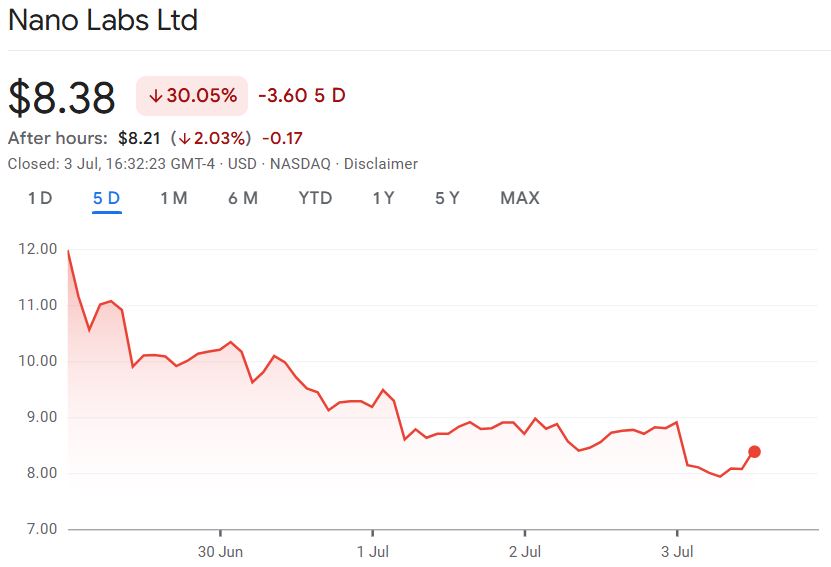Open the Disclaimer link

click(381, 164)
